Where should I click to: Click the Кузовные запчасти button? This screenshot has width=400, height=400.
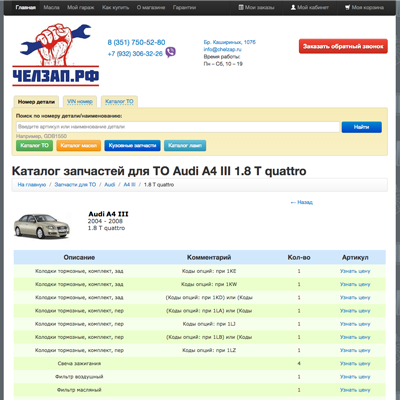pos(132,145)
